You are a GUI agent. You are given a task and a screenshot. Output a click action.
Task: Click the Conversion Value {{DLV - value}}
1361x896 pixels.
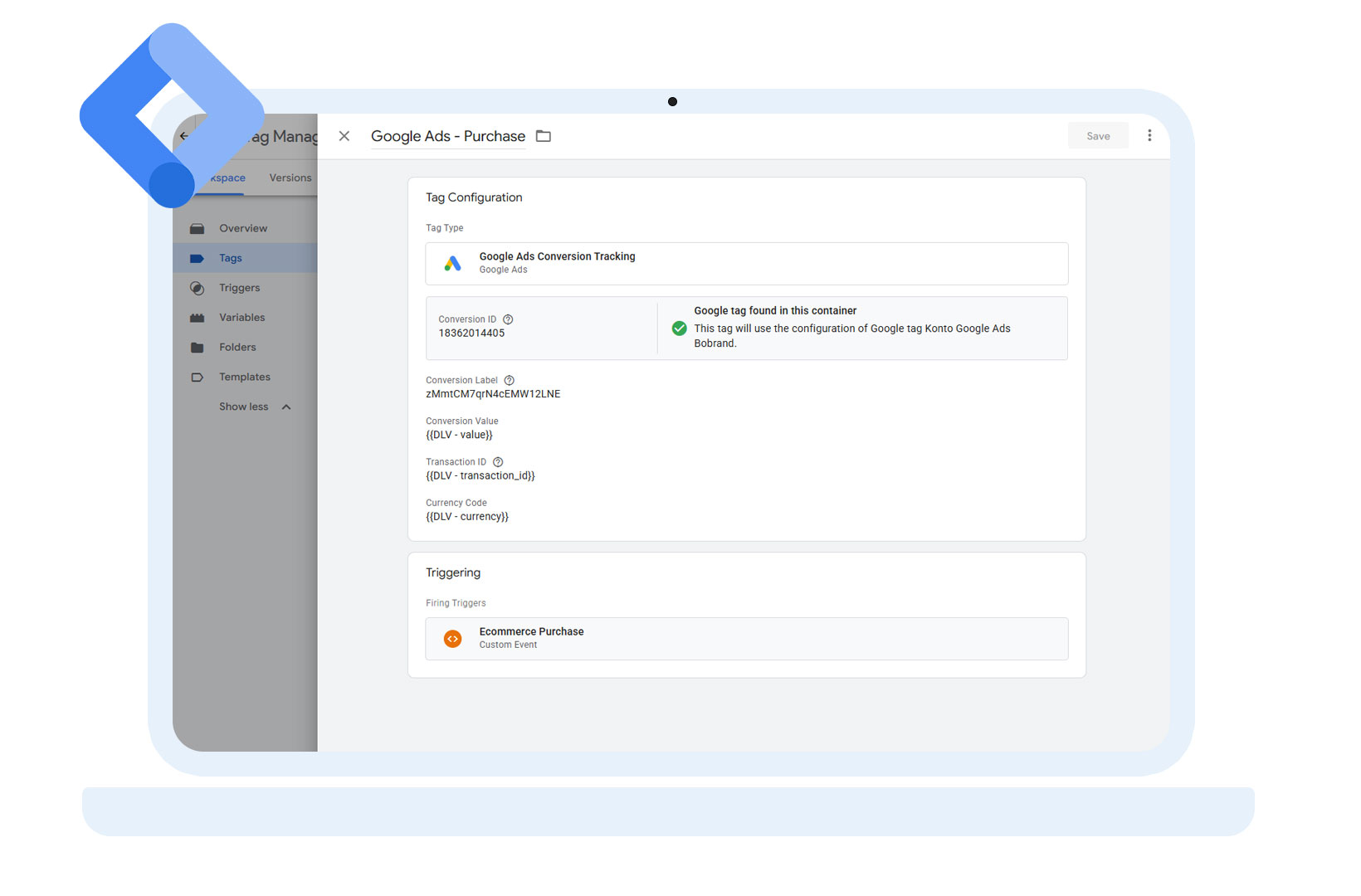tap(459, 435)
